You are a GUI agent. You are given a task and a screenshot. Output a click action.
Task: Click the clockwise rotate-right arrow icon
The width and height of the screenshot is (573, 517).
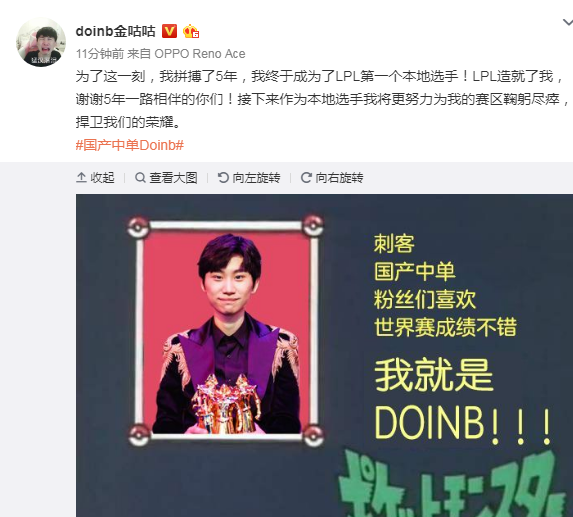(x=306, y=178)
